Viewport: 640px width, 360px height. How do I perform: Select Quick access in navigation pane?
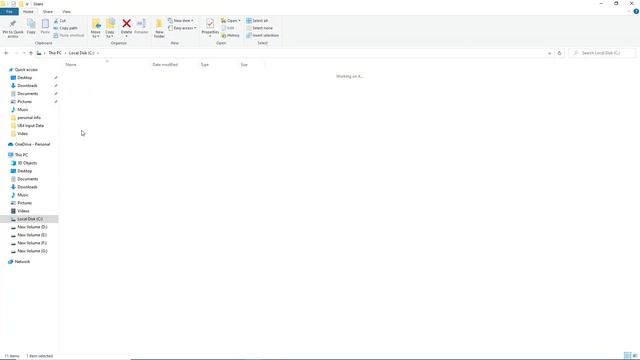tap(26, 70)
